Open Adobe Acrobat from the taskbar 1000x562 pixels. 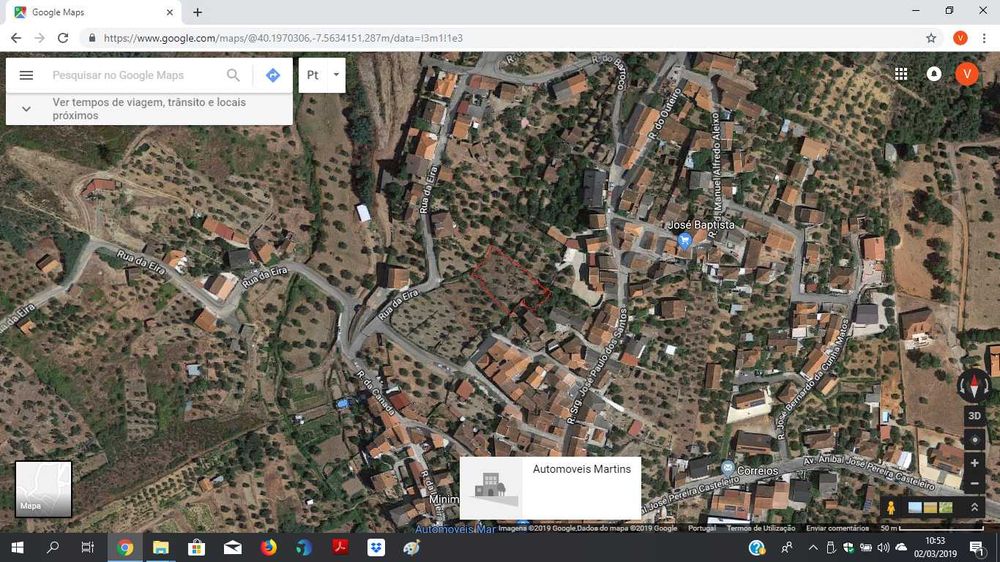[x=341, y=547]
